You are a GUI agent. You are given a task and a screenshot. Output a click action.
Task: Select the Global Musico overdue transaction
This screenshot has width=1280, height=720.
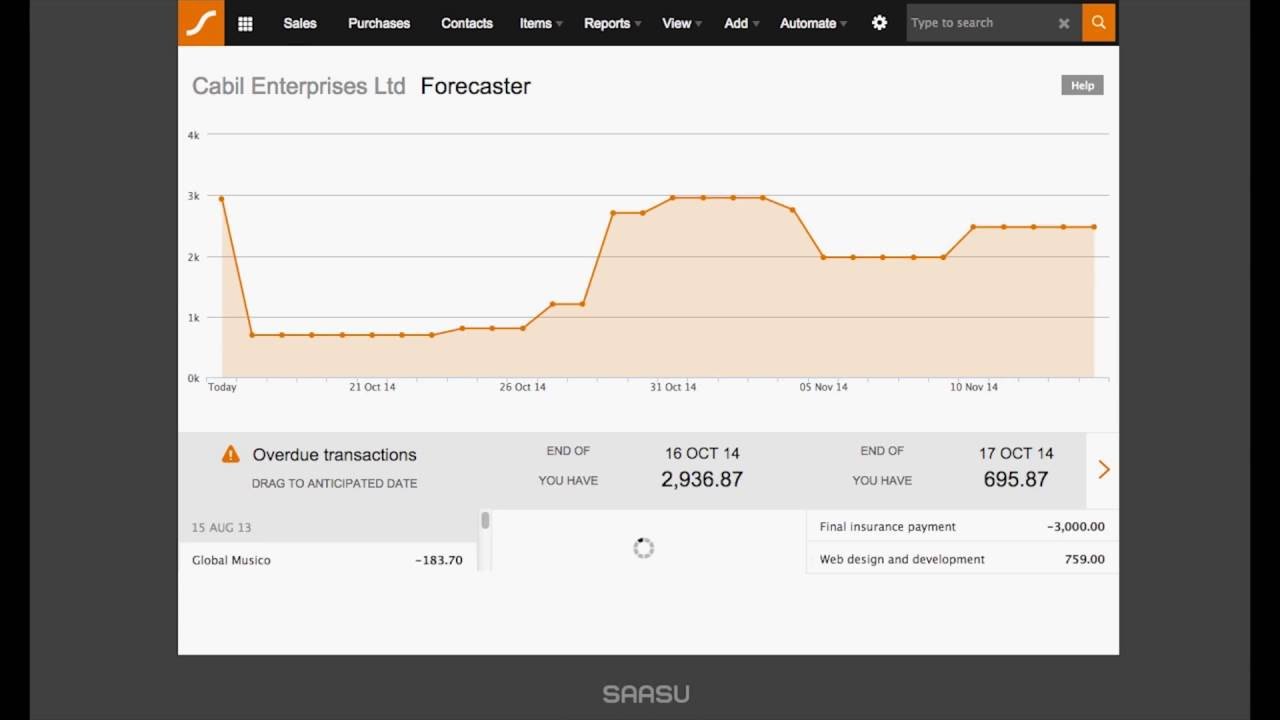327,560
